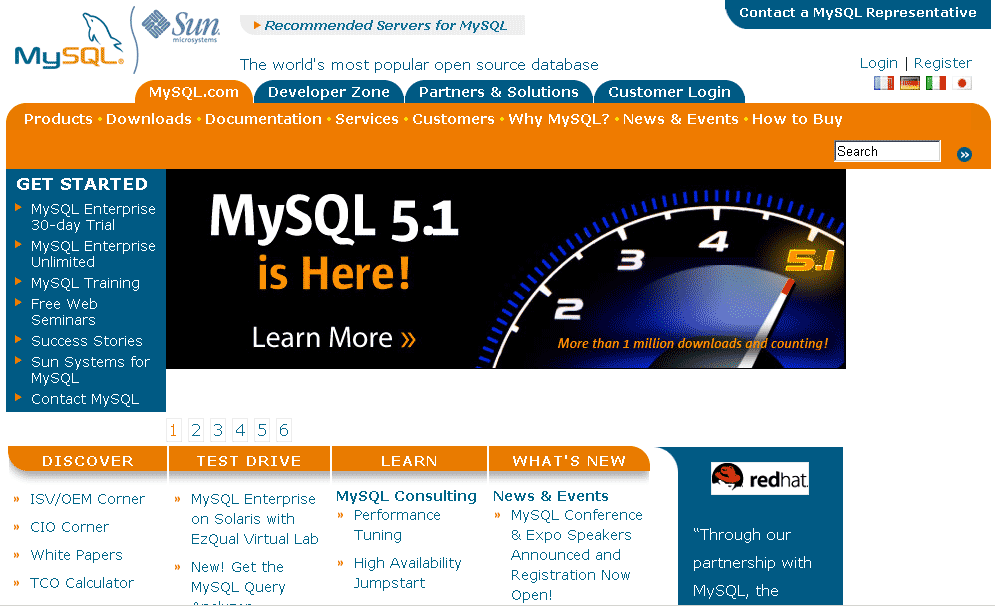This screenshot has width=995, height=606.
Task: Switch language with the French flag
Action: tap(883, 83)
